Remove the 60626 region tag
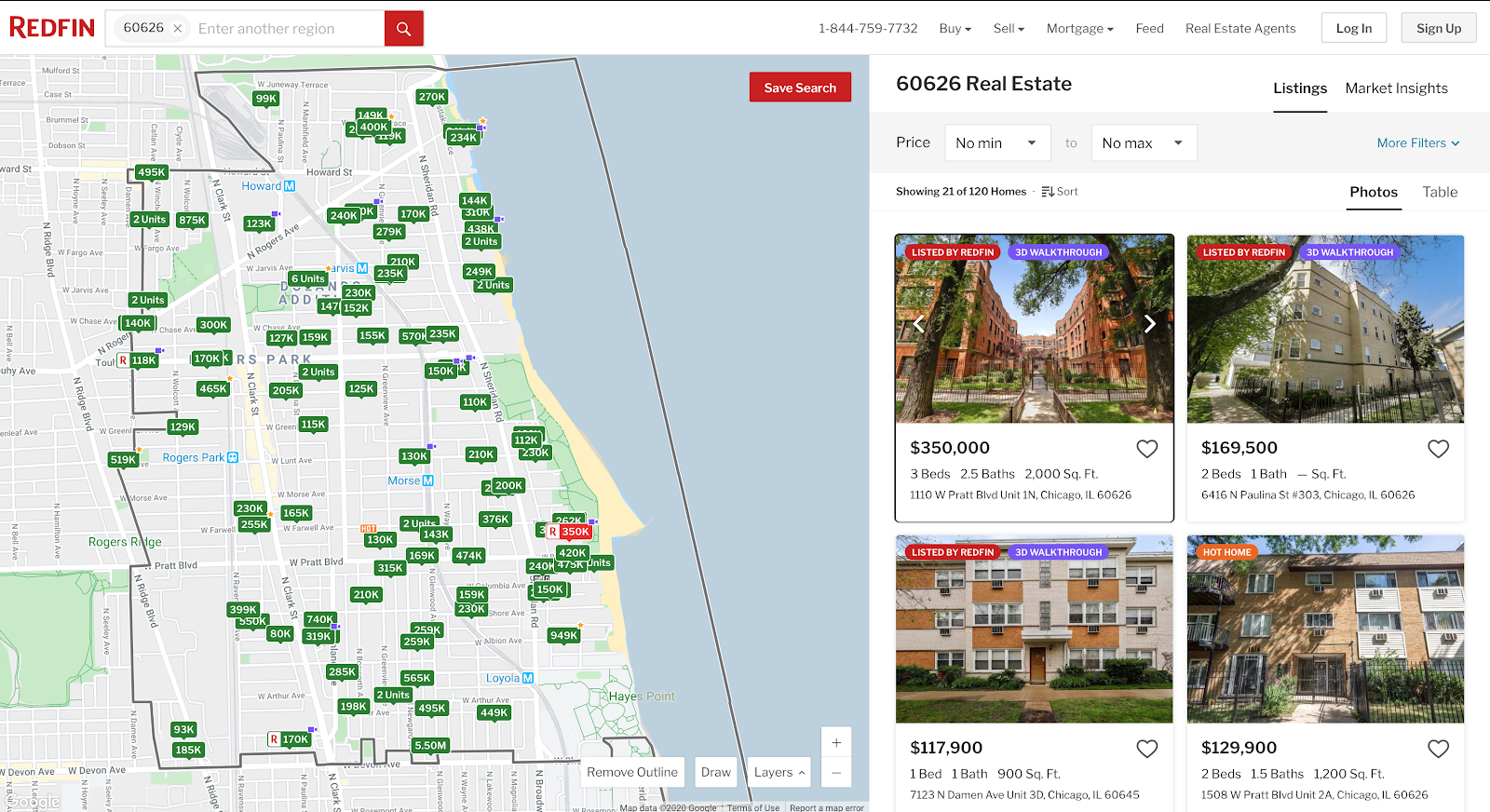This screenshot has height=812, width=1490. pos(178,29)
